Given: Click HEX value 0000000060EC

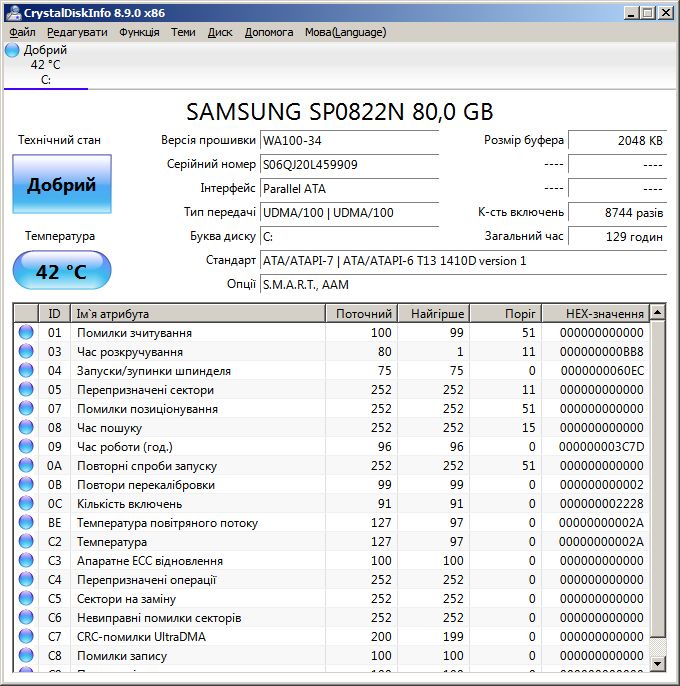Looking at the screenshot, I should click(x=602, y=371).
